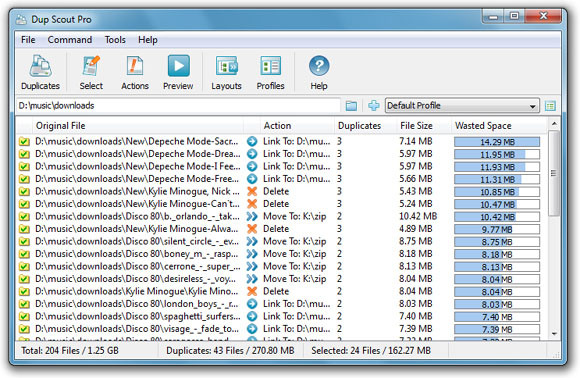
Task: Click delete X icon for Kylie Minogue\Kylie Mino row
Action: [252, 291]
